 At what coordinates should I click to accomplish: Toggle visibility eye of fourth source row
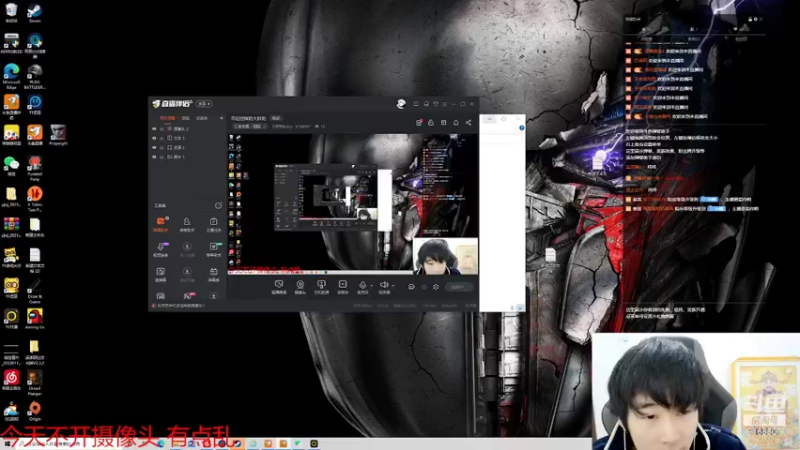(154, 157)
